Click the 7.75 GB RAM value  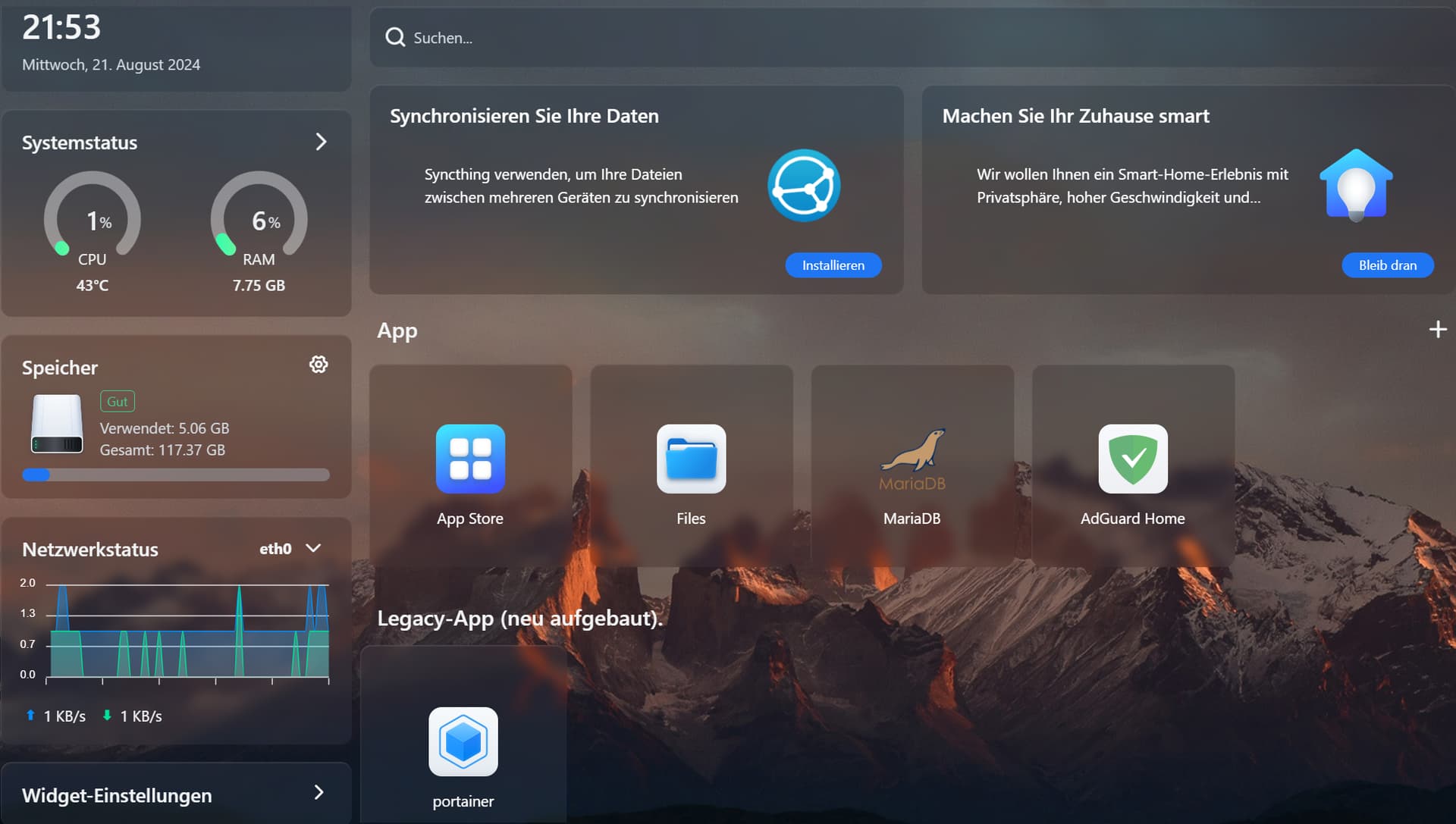click(x=259, y=285)
